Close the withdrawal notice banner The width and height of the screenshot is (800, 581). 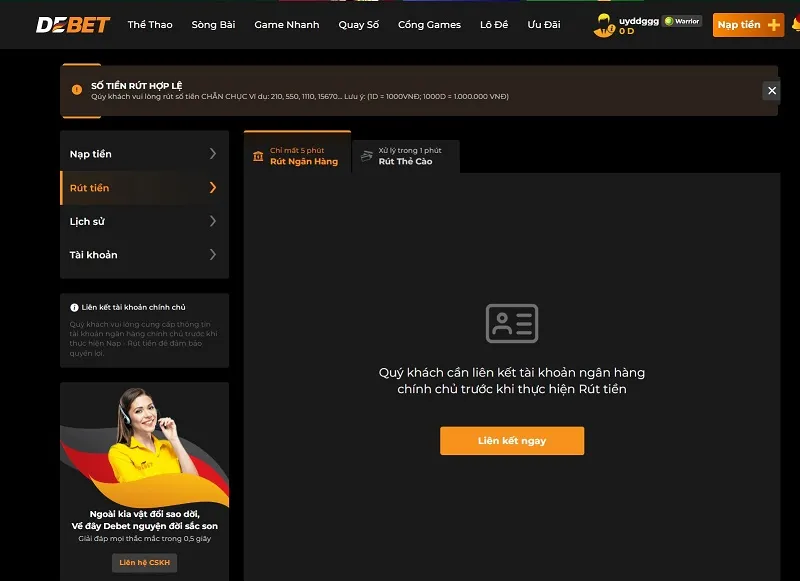771,91
